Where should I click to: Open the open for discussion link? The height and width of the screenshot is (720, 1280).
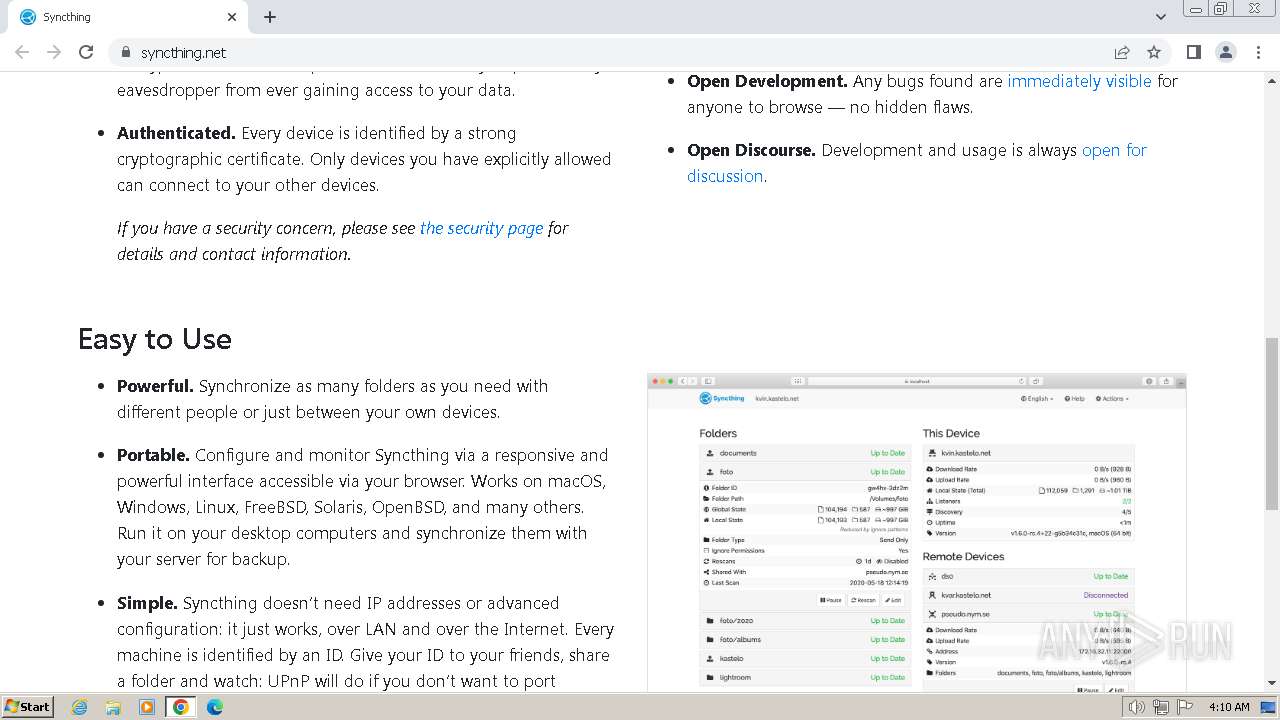click(x=1113, y=150)
